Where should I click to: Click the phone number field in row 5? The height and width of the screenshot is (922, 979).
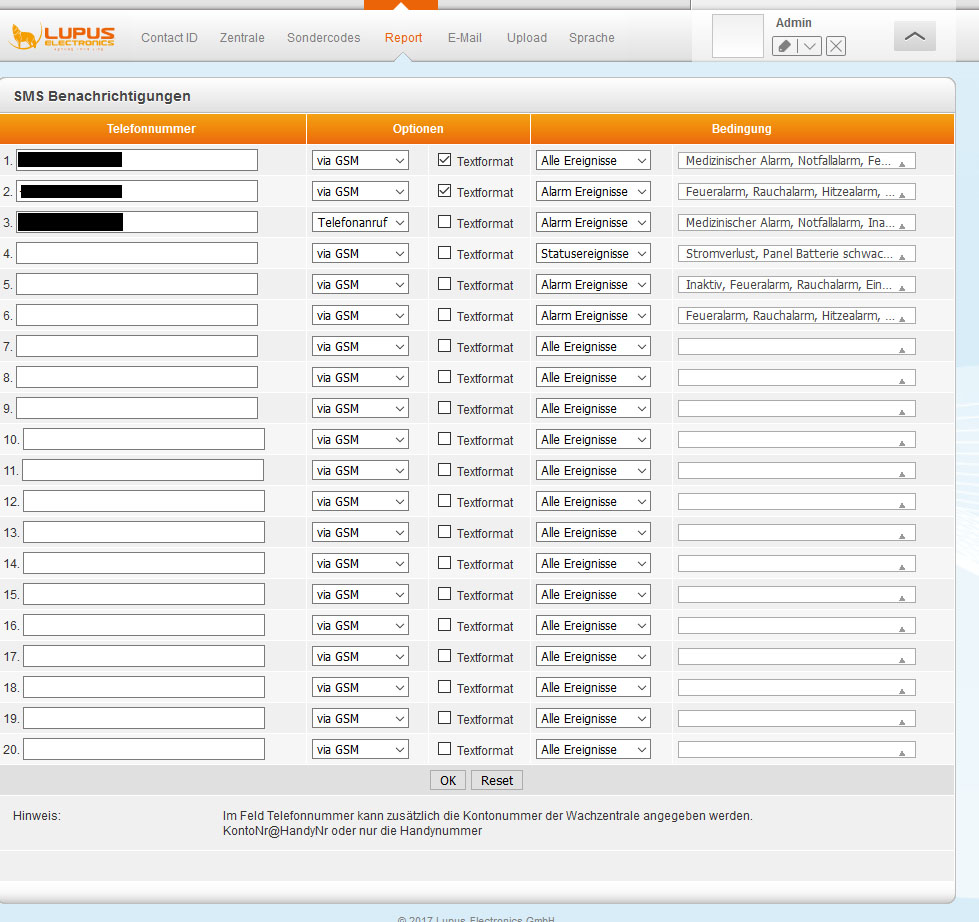pos(137,285)
